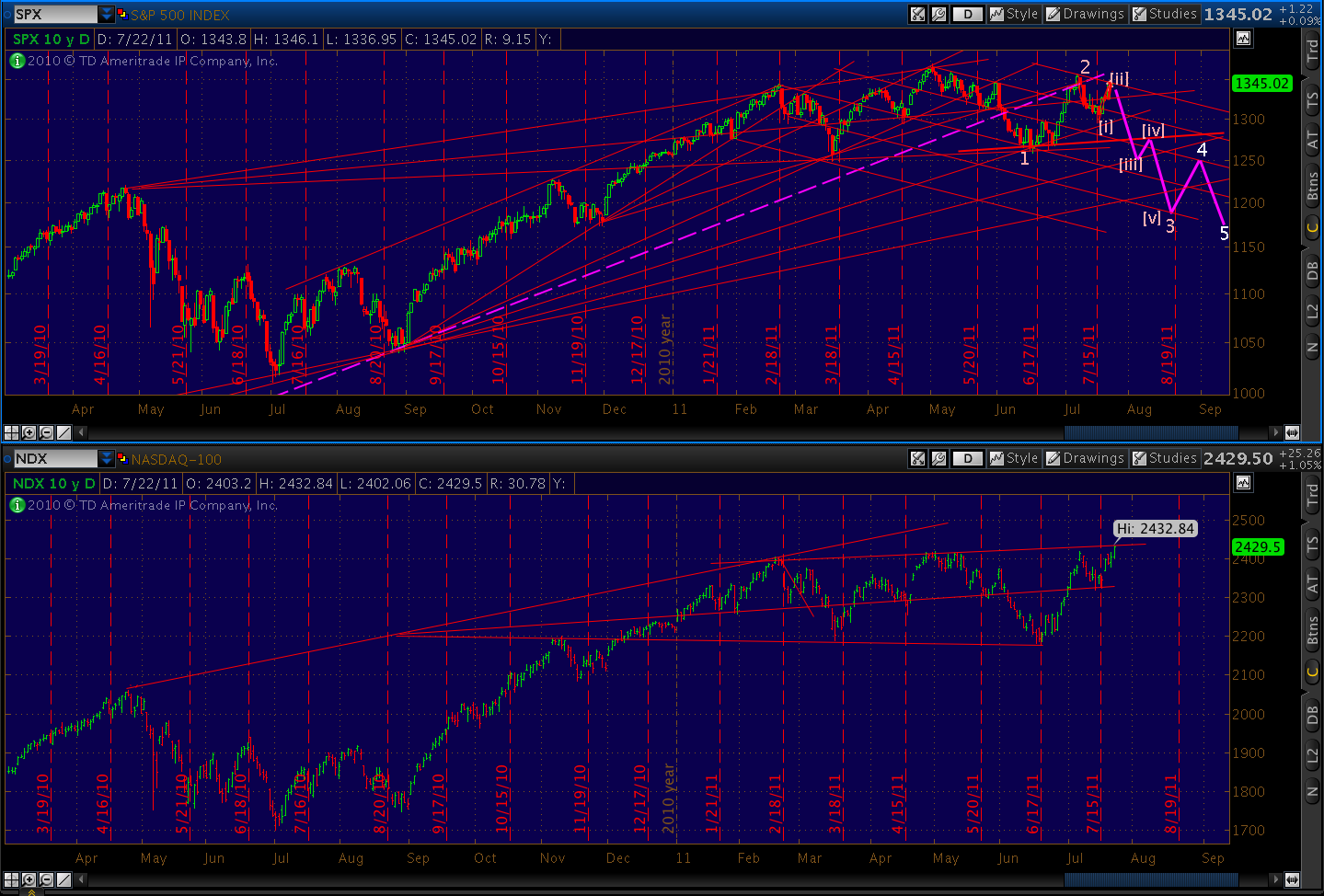Image resolution: width=1324 pixels, height=896 pixels.
Task: Click green 2429.5 price label on axis
Action: pyautogui.click(x=1257, y=546)
